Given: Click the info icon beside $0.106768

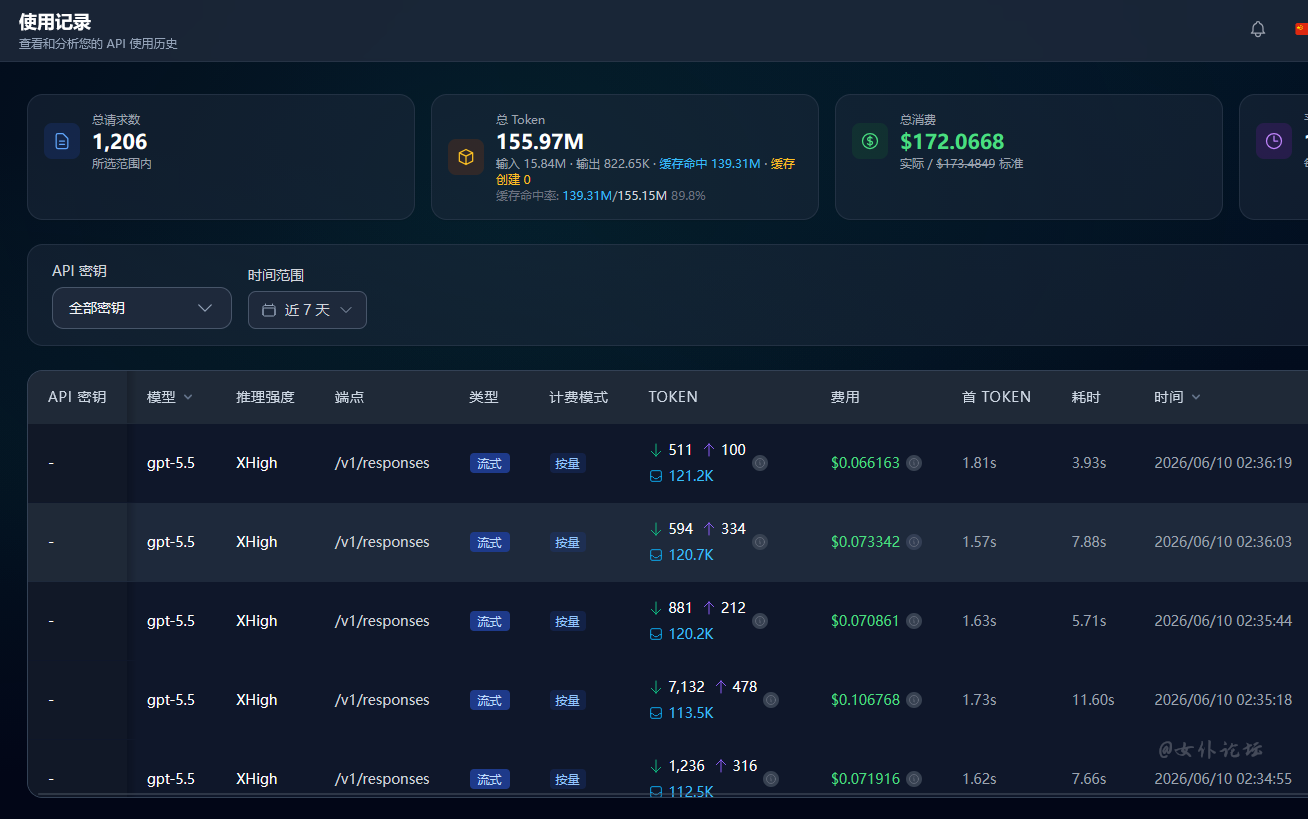Looking at the screenshot, I should [x=914, y=700].
